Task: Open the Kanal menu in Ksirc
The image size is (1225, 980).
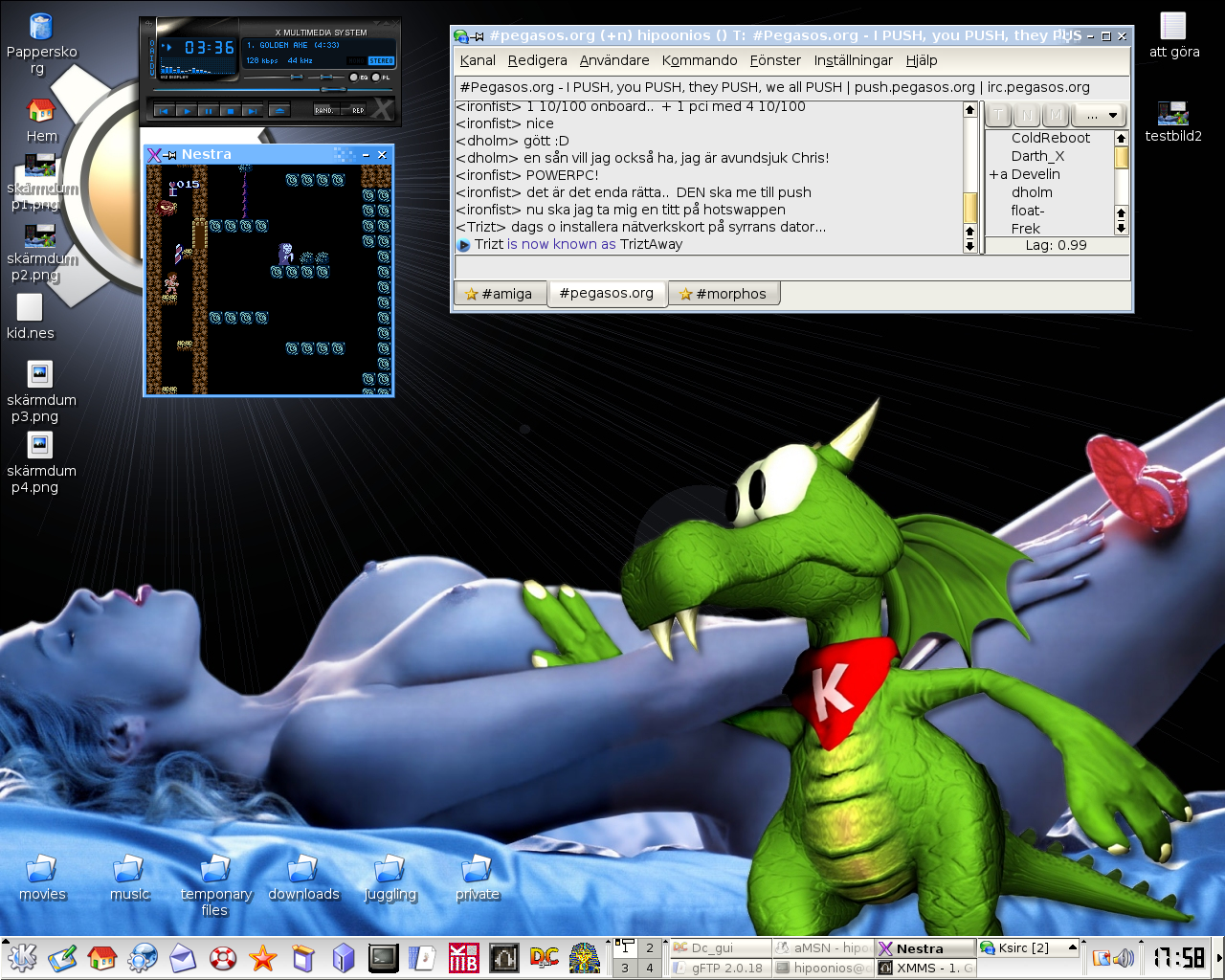Action: tap(478, 60)
